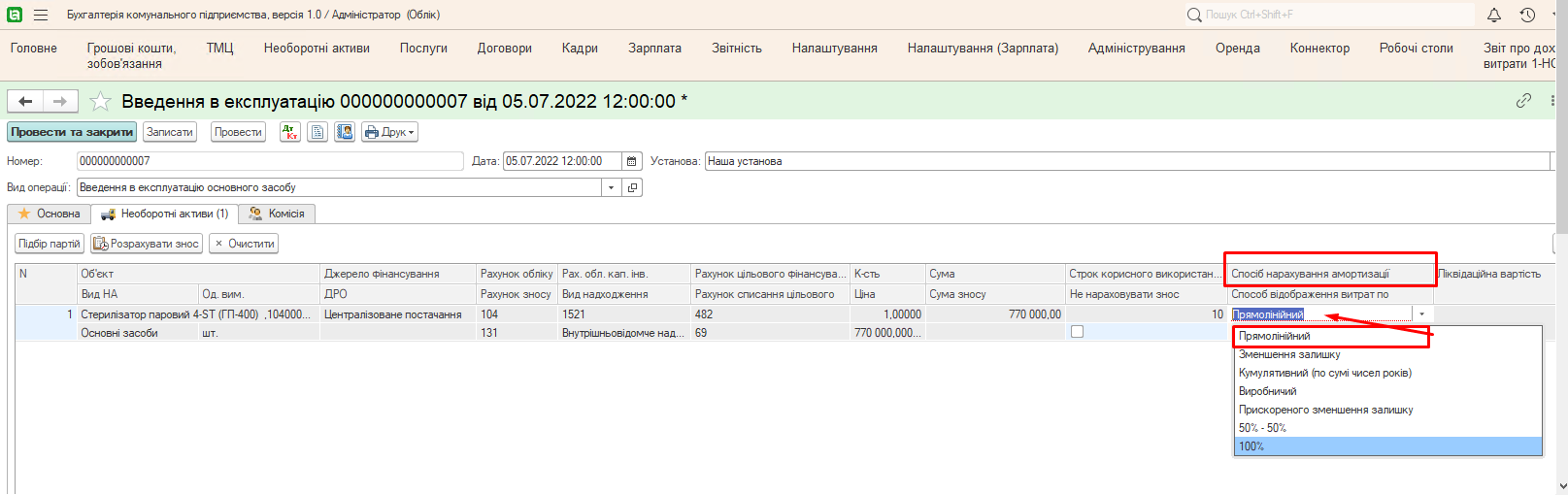1568x495 pixels.
Task: Click 'Провести та закрити' button
Action: [x=72, y=132]
